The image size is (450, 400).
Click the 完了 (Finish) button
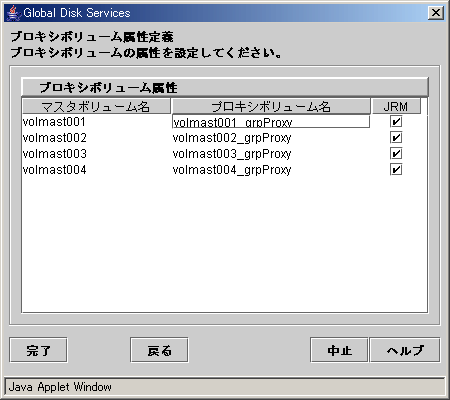pos(38,350)
